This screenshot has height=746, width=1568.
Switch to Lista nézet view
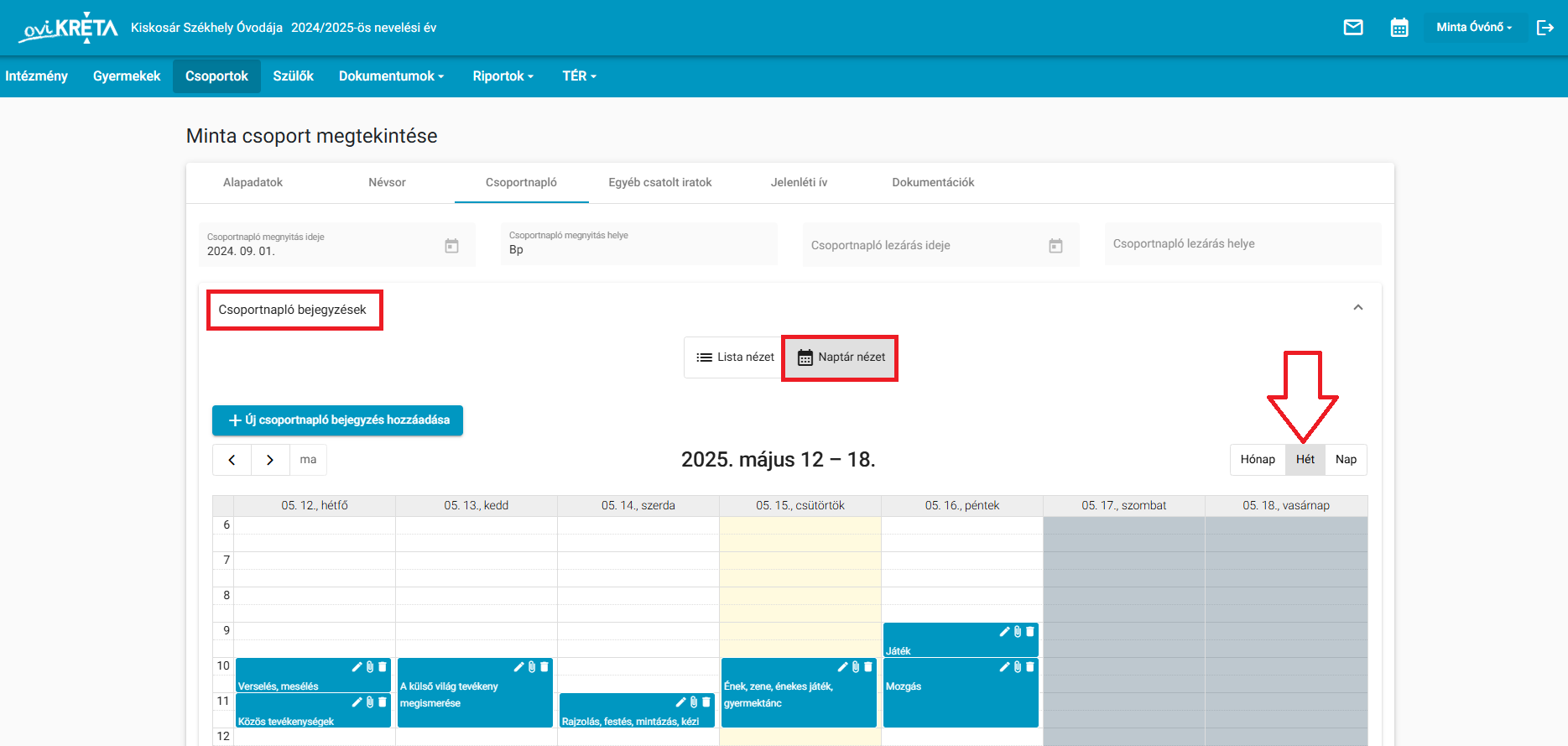(733, 357)
